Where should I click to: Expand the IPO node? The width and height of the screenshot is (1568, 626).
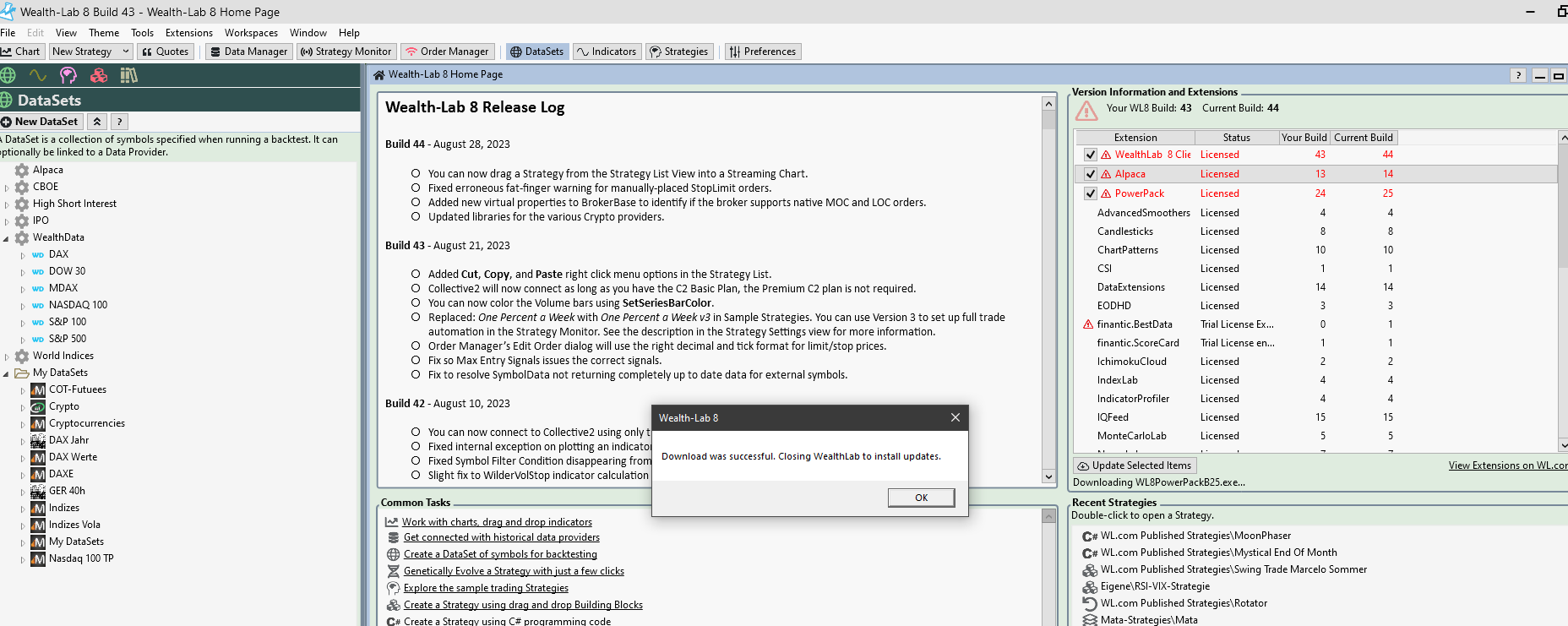tap(7, 221)
